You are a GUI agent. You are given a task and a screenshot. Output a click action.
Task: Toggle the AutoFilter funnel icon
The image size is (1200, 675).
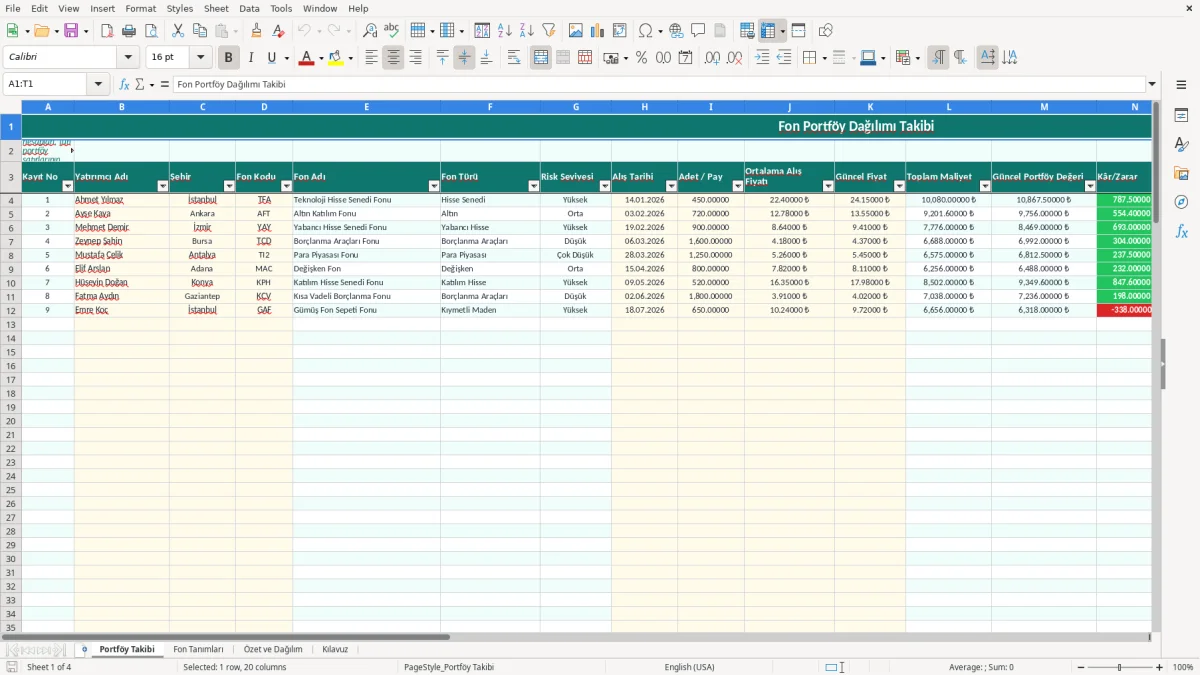pyautogui.click(x=548, y=31)
